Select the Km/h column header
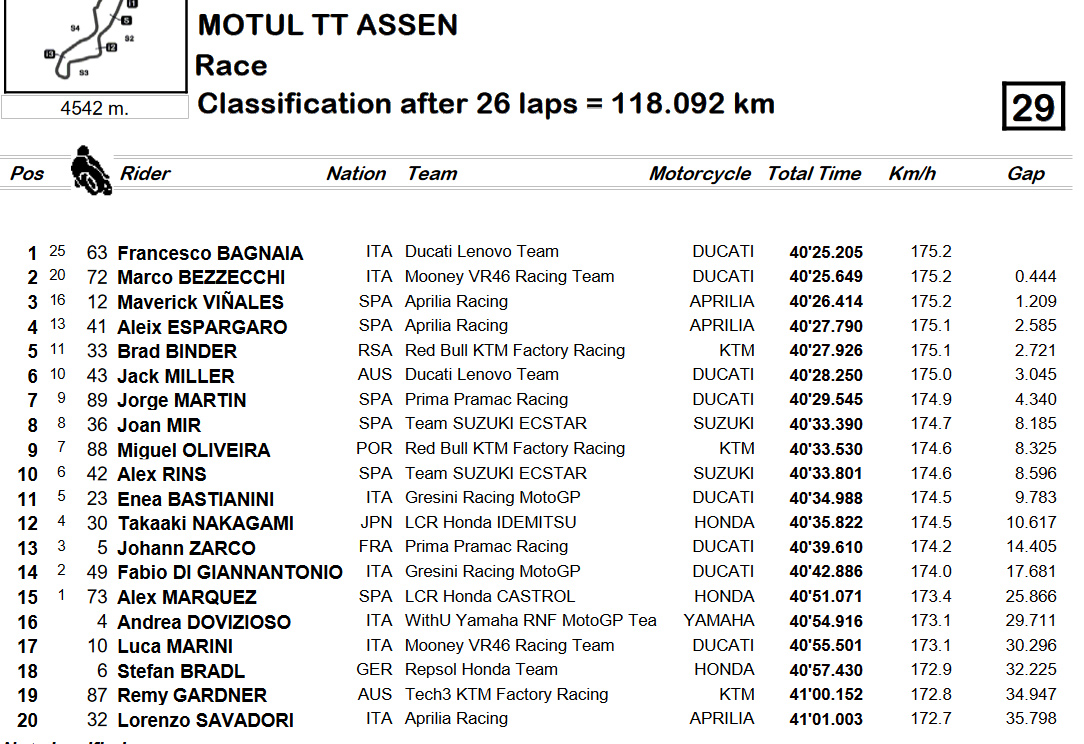The width and height of the screenshot is (1084, 744). (x=912, y=173)
